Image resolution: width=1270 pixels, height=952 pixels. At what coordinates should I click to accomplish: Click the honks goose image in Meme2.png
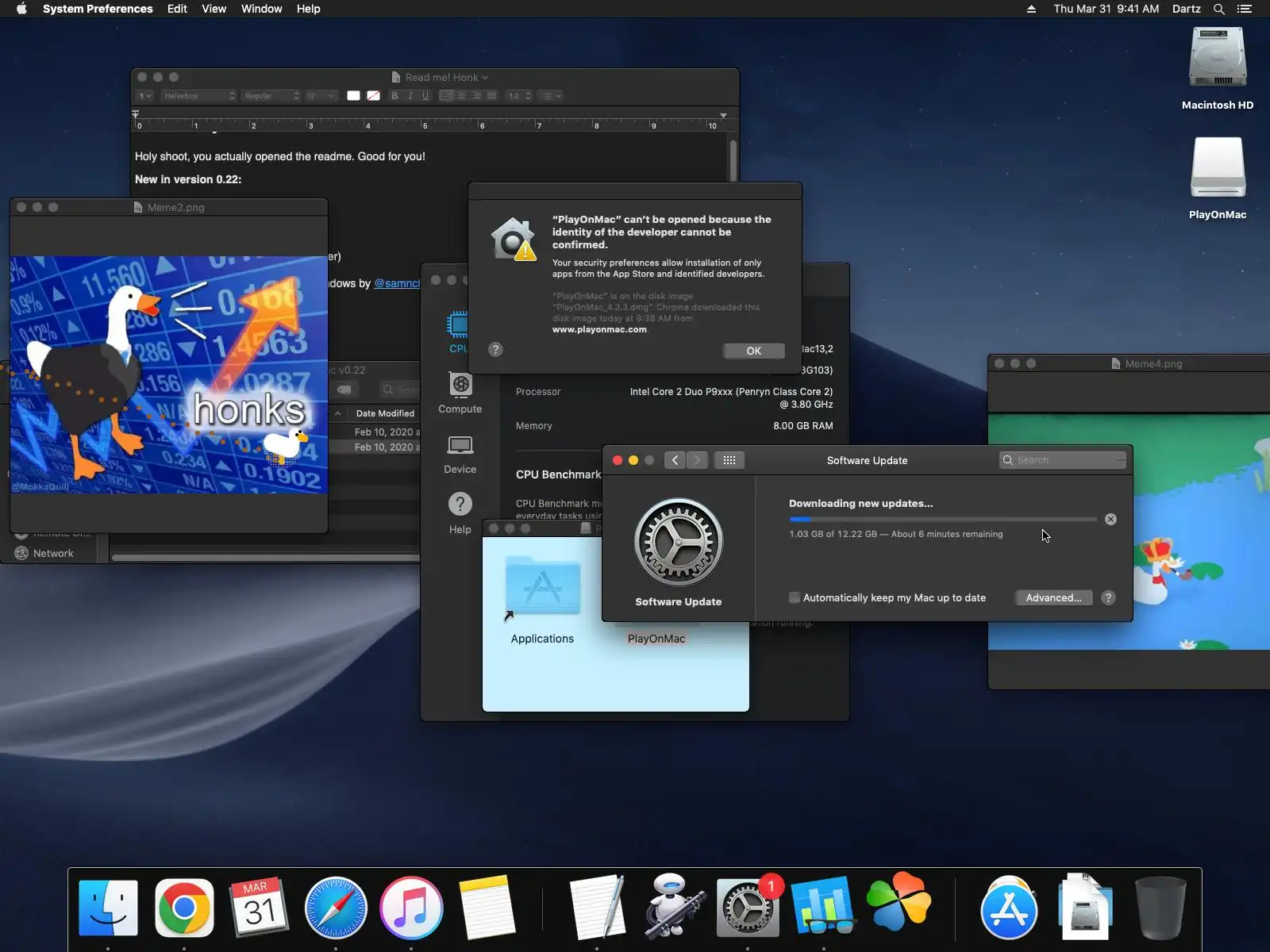click(x=169, y=374)
